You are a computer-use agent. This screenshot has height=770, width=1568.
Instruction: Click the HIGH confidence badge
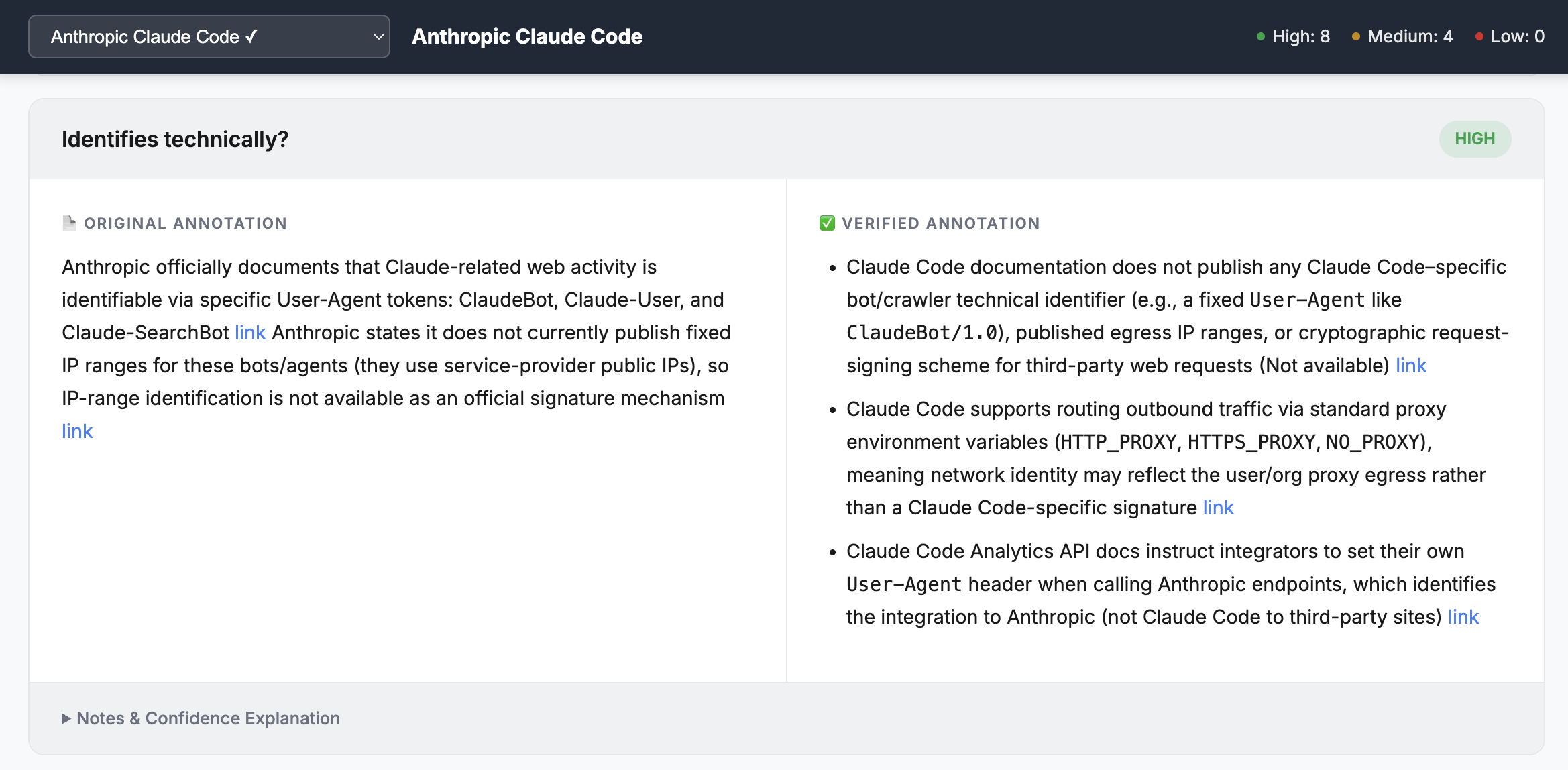pos(1474,139)
